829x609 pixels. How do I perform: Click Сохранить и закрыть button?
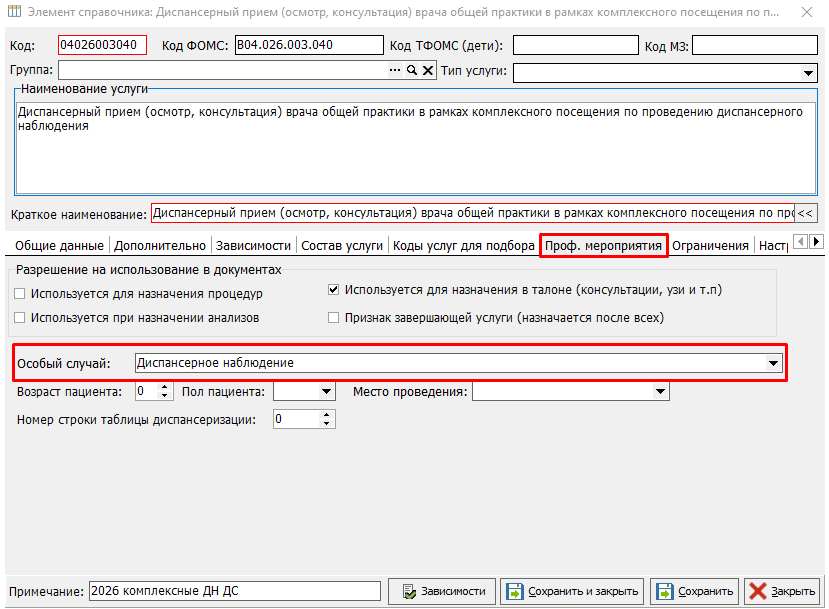click(572, 591)
